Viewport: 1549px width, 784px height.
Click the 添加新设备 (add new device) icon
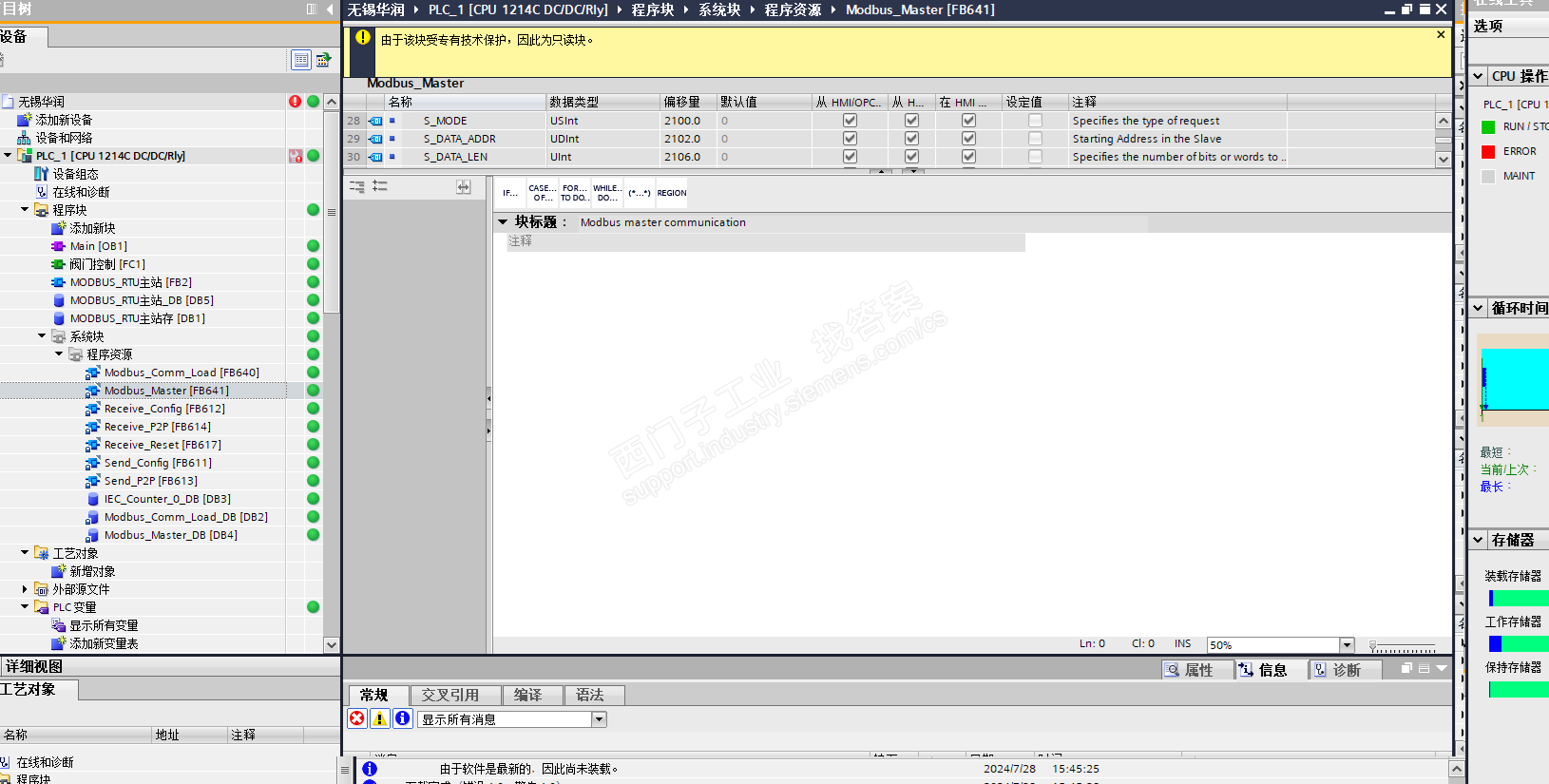pyautogui.click(x=25, y=120)
